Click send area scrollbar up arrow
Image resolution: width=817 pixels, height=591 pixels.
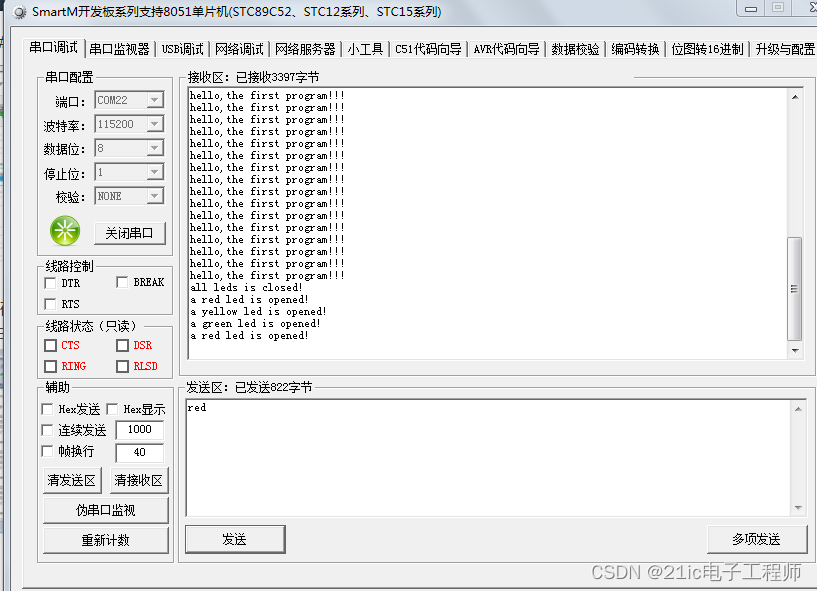point(798,409)
